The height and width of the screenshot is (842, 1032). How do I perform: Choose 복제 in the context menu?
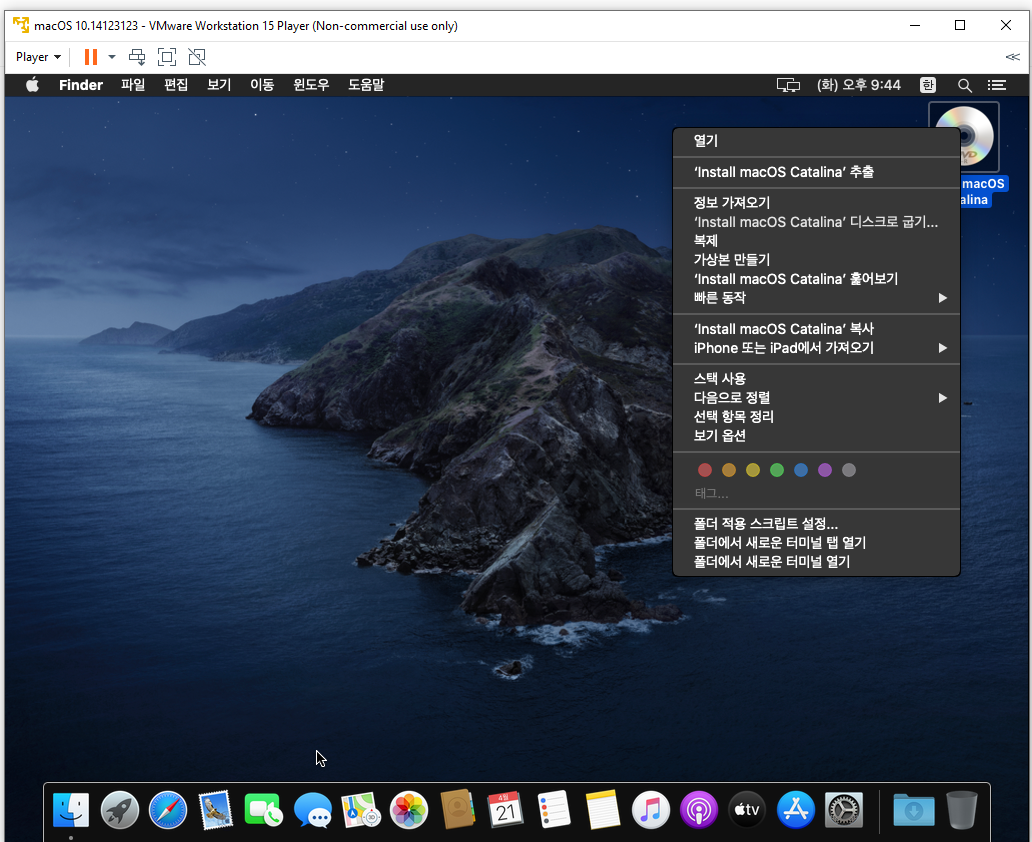[x=816, y=241]
